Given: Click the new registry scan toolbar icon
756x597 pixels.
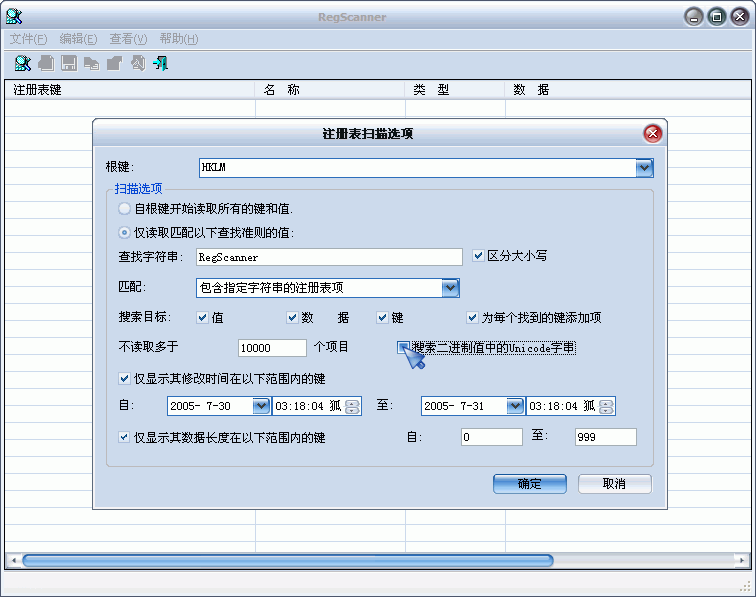Looking at the screenshot, I should click(x=23, y=63).
